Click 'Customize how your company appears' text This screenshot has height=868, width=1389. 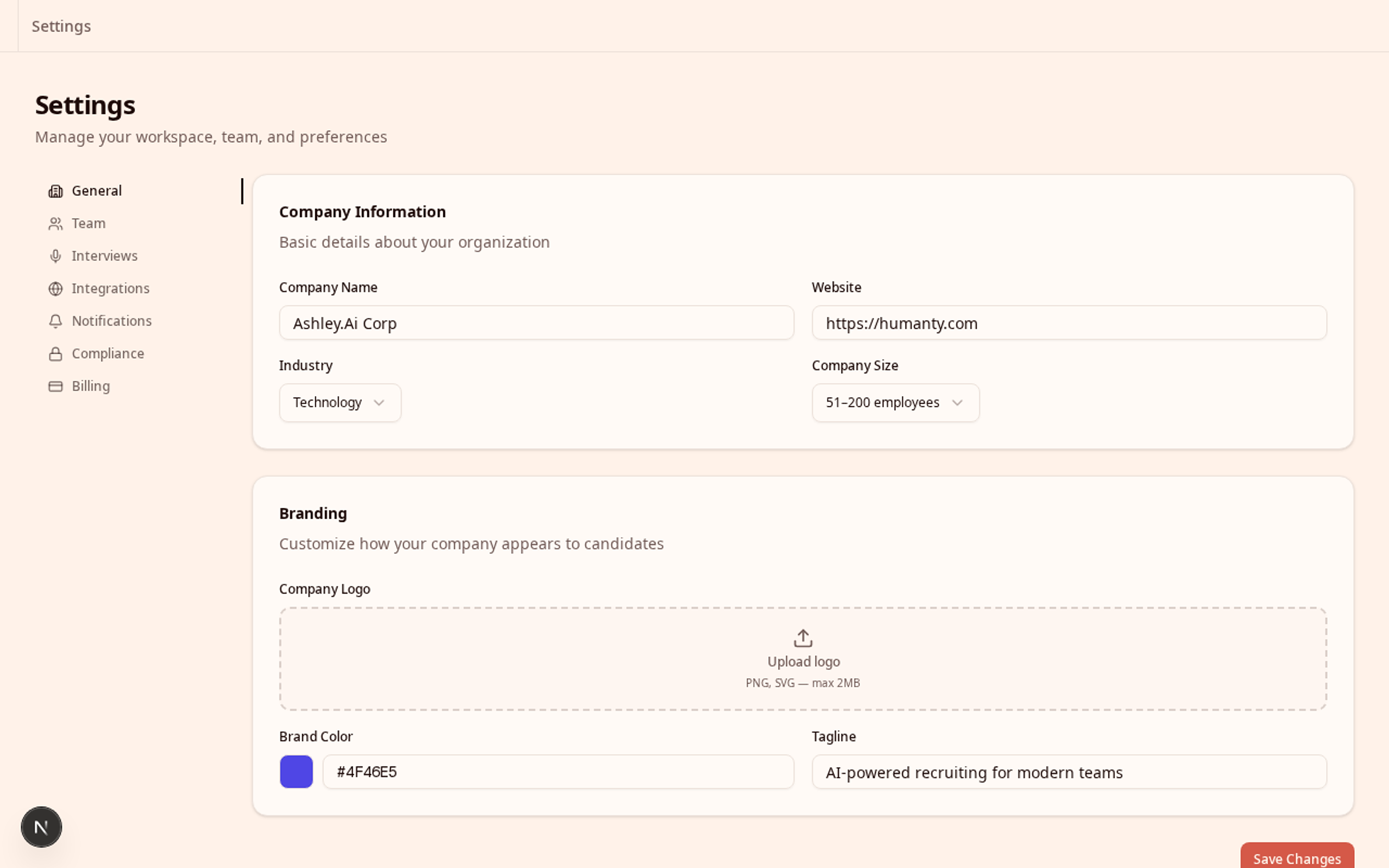[x=471, y=544]
